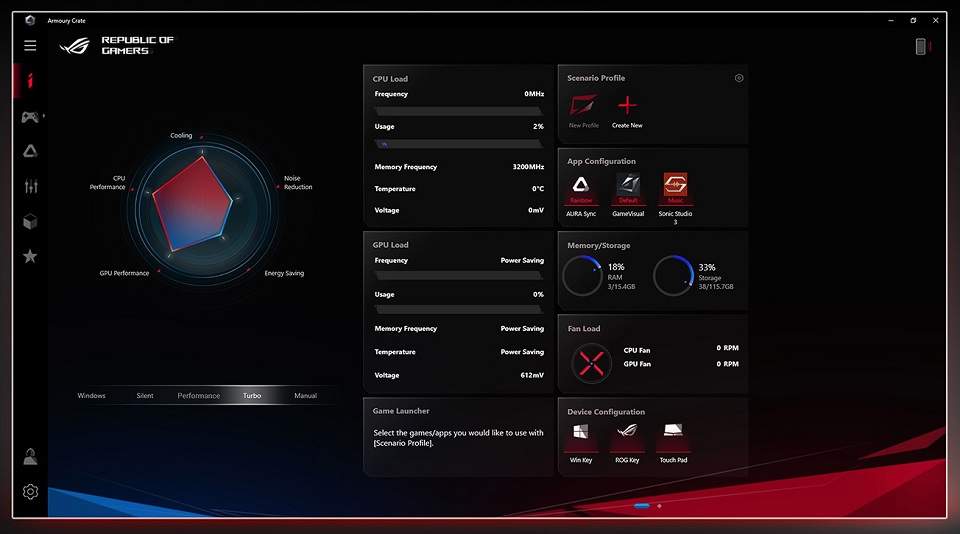The height and width of the screenshot is (534, 960).
Task: Open the Game Library gamepad icon
Action: tap(30, 116)
